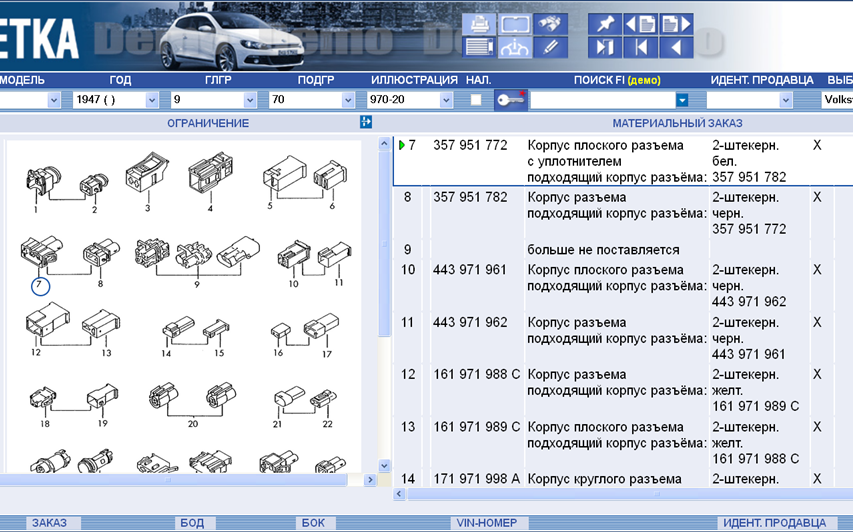Click parts table horizontal scroll left arrow

click(x=399, y=494)
